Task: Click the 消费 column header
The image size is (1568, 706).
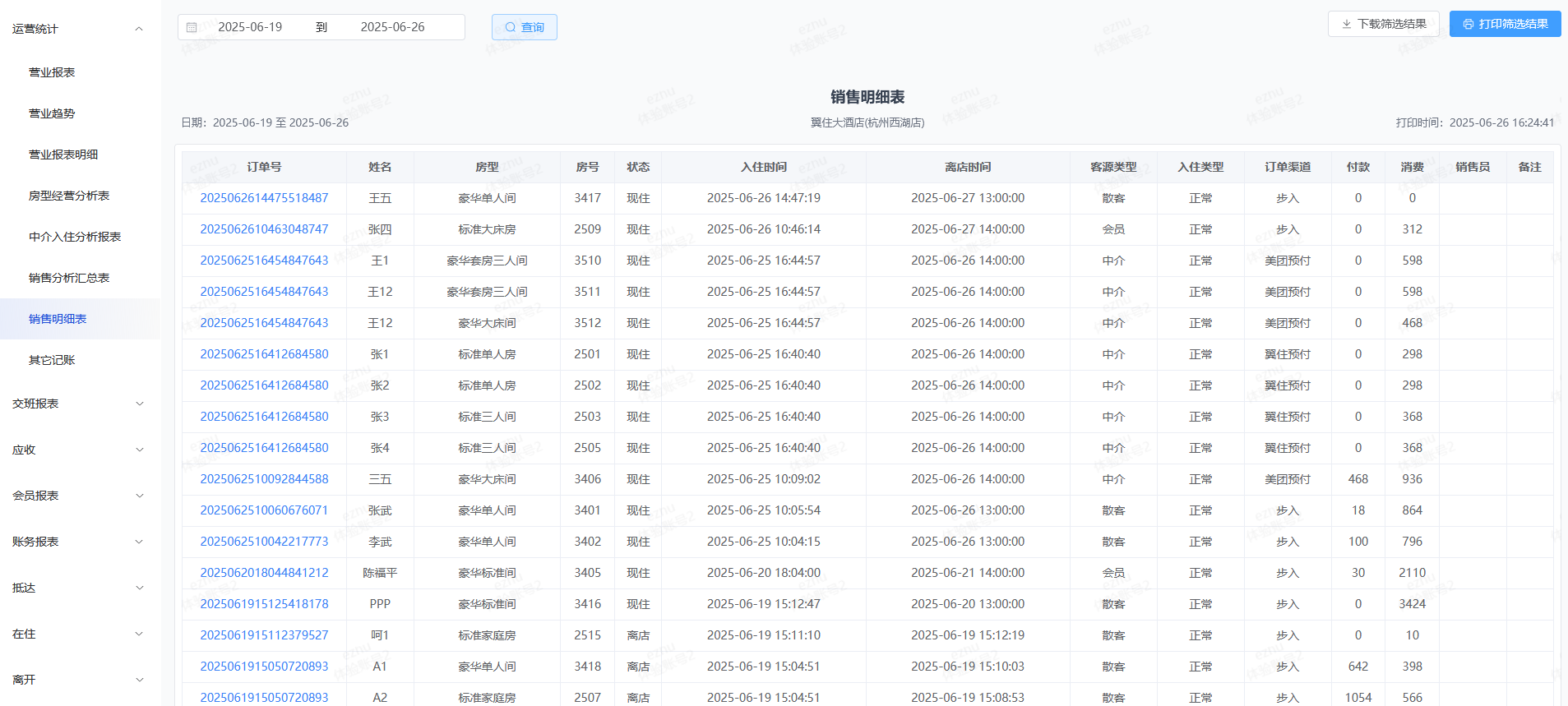Action: 1413,167
